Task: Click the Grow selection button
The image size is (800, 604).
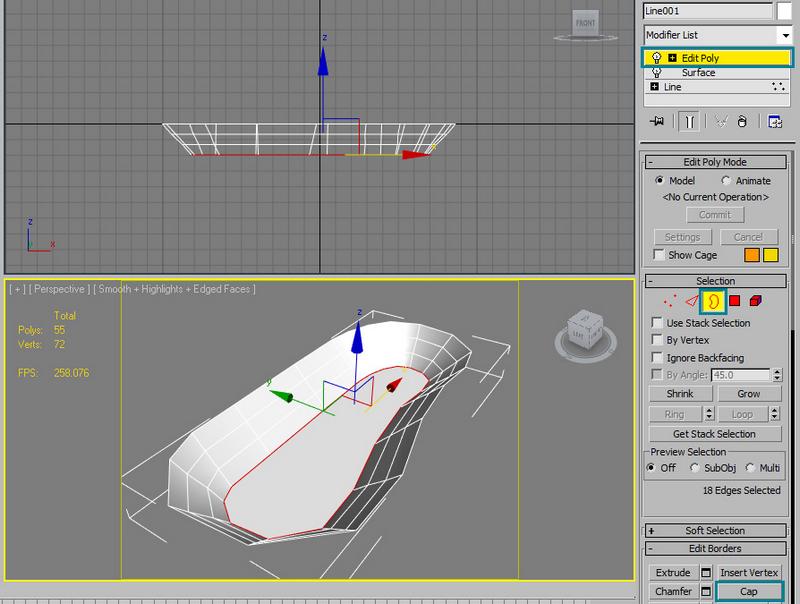Action: click(x=749, y=394)
